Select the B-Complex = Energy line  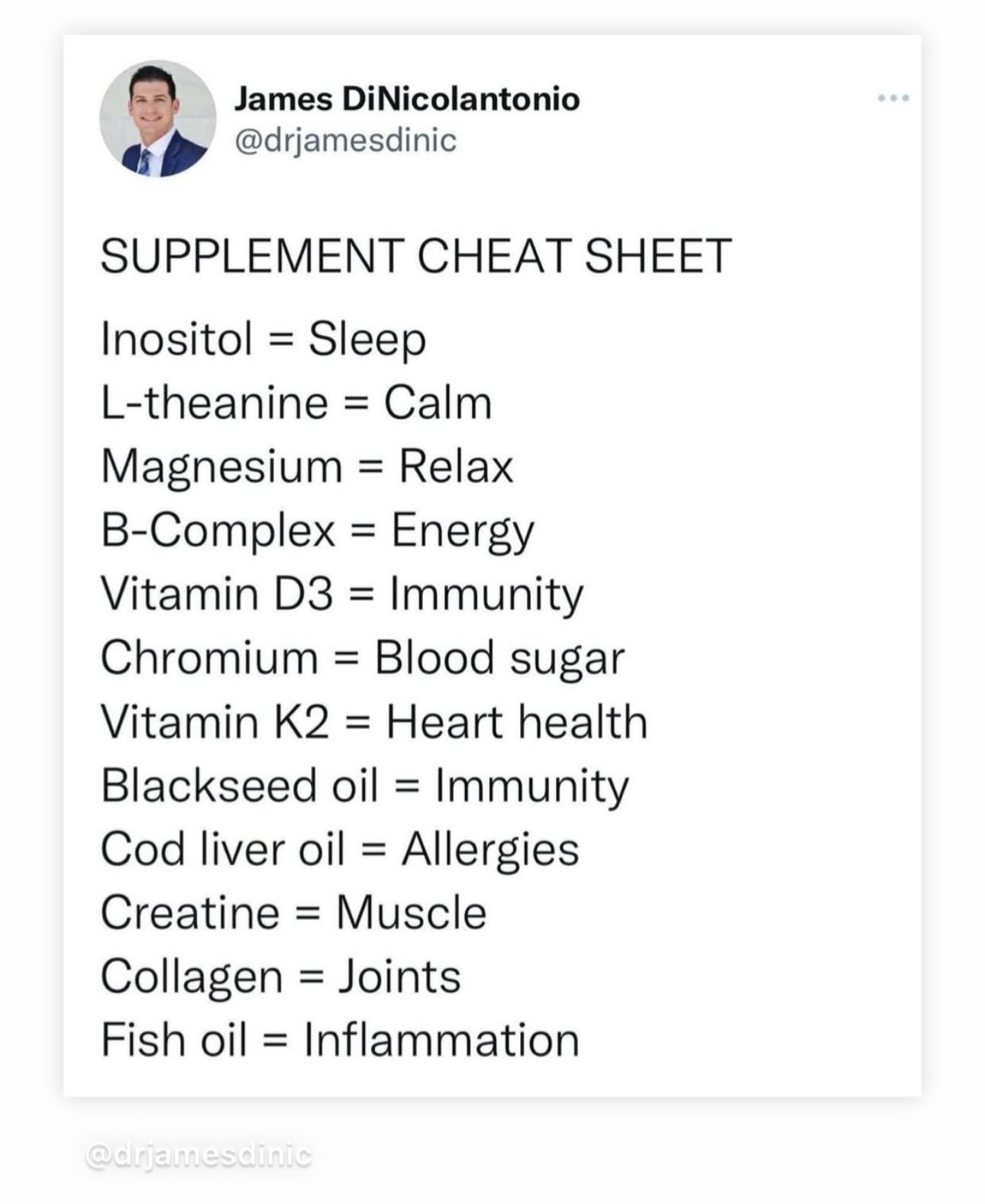tap(318, 531)
